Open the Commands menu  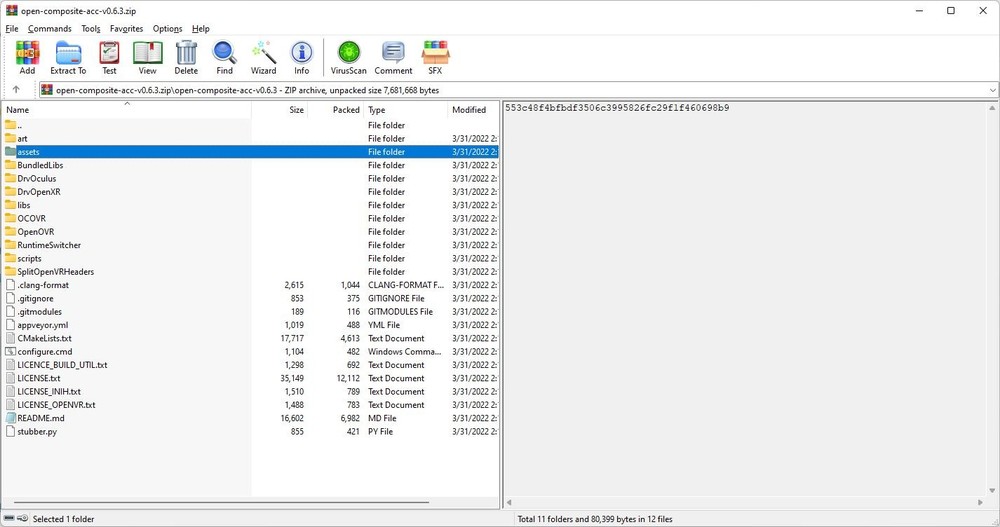pos(50,29)
